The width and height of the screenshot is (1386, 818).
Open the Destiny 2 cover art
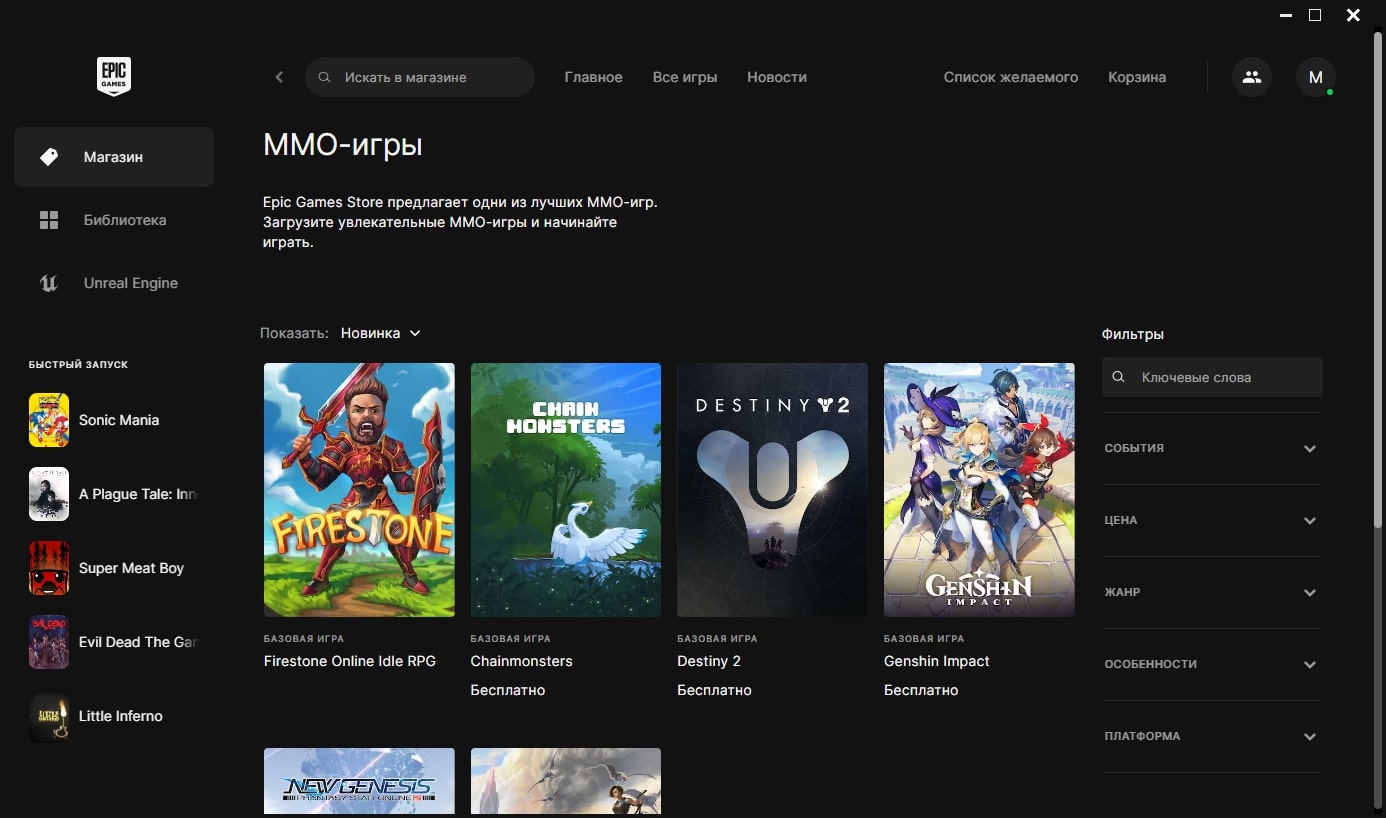click(x=772, y=490)
